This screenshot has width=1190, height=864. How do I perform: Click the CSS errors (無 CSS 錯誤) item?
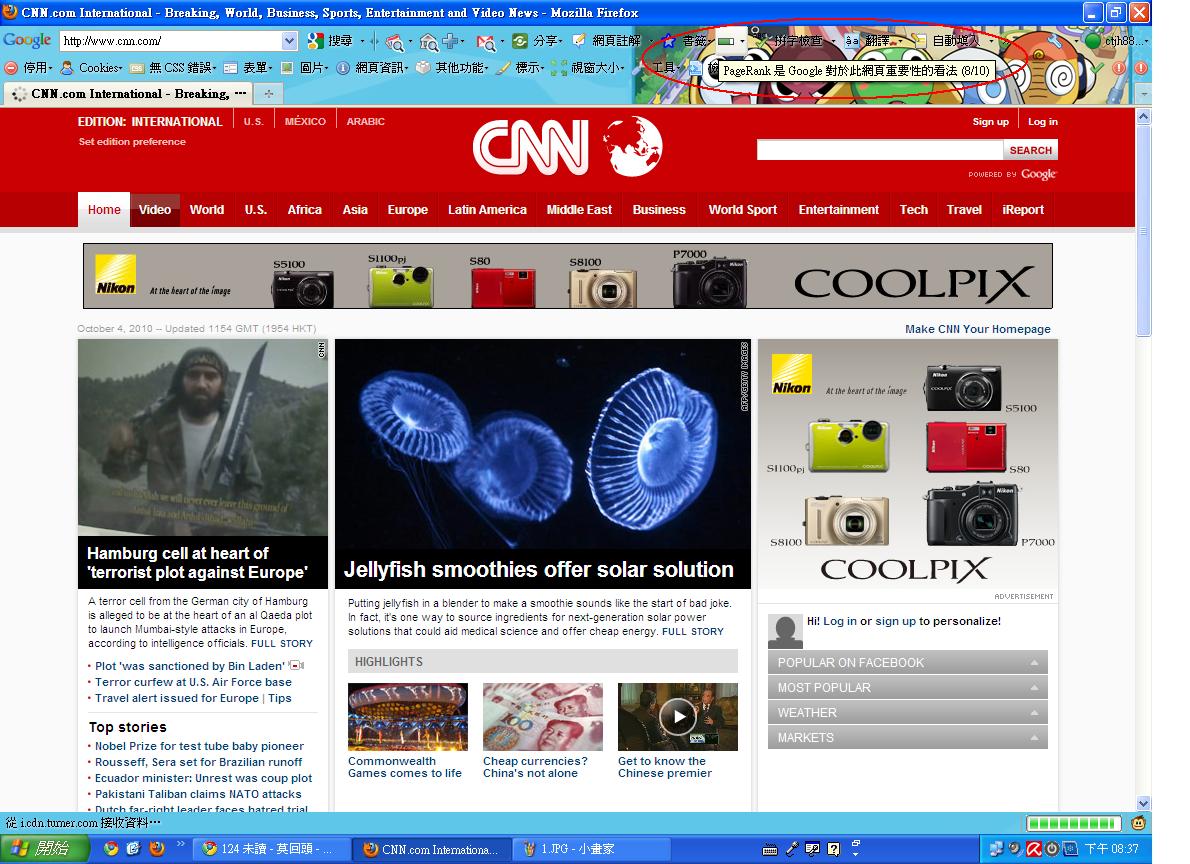172,68
